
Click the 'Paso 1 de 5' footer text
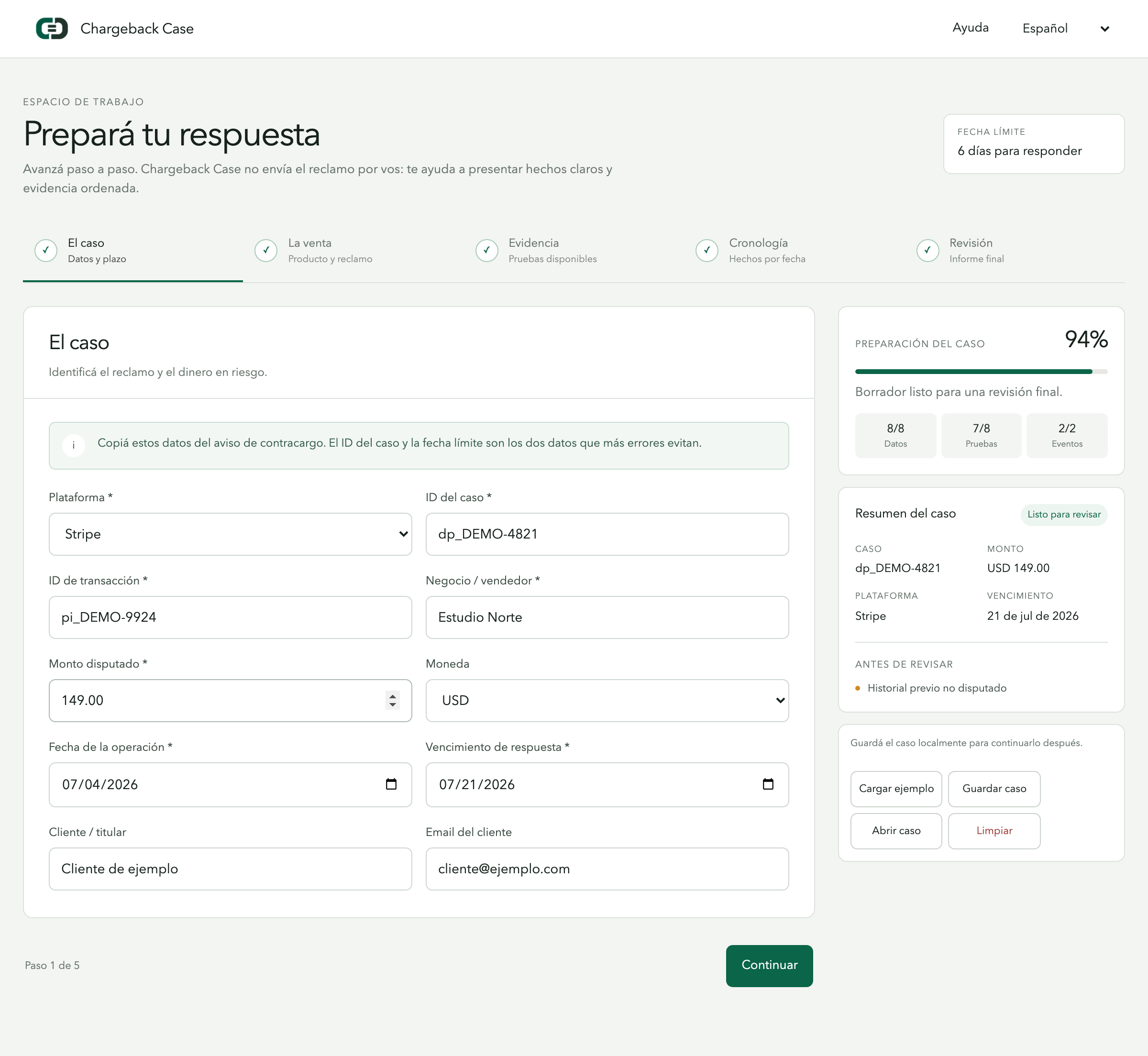tap(52, 965)
